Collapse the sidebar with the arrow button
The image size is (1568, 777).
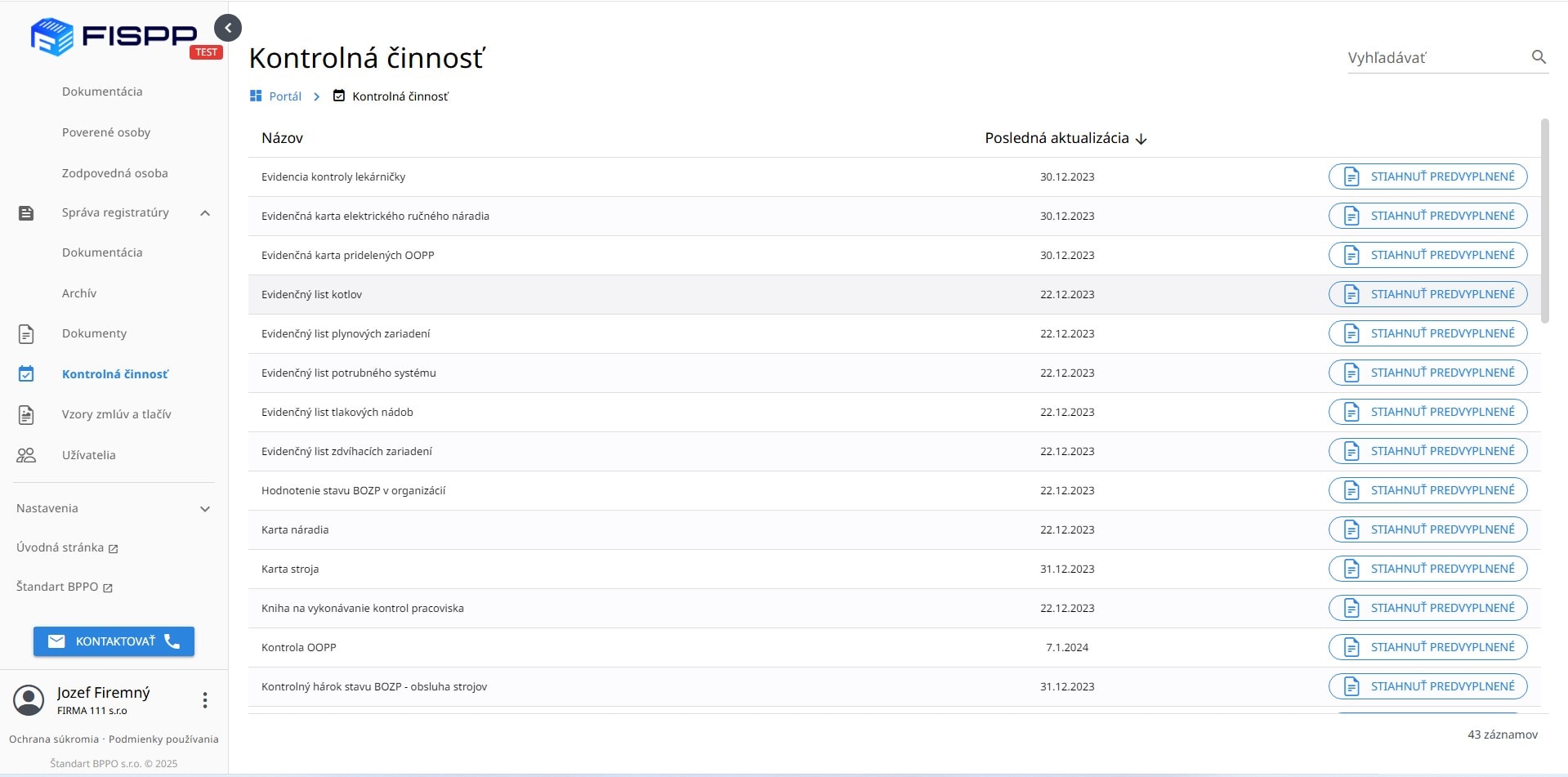[x=228, y=28]
